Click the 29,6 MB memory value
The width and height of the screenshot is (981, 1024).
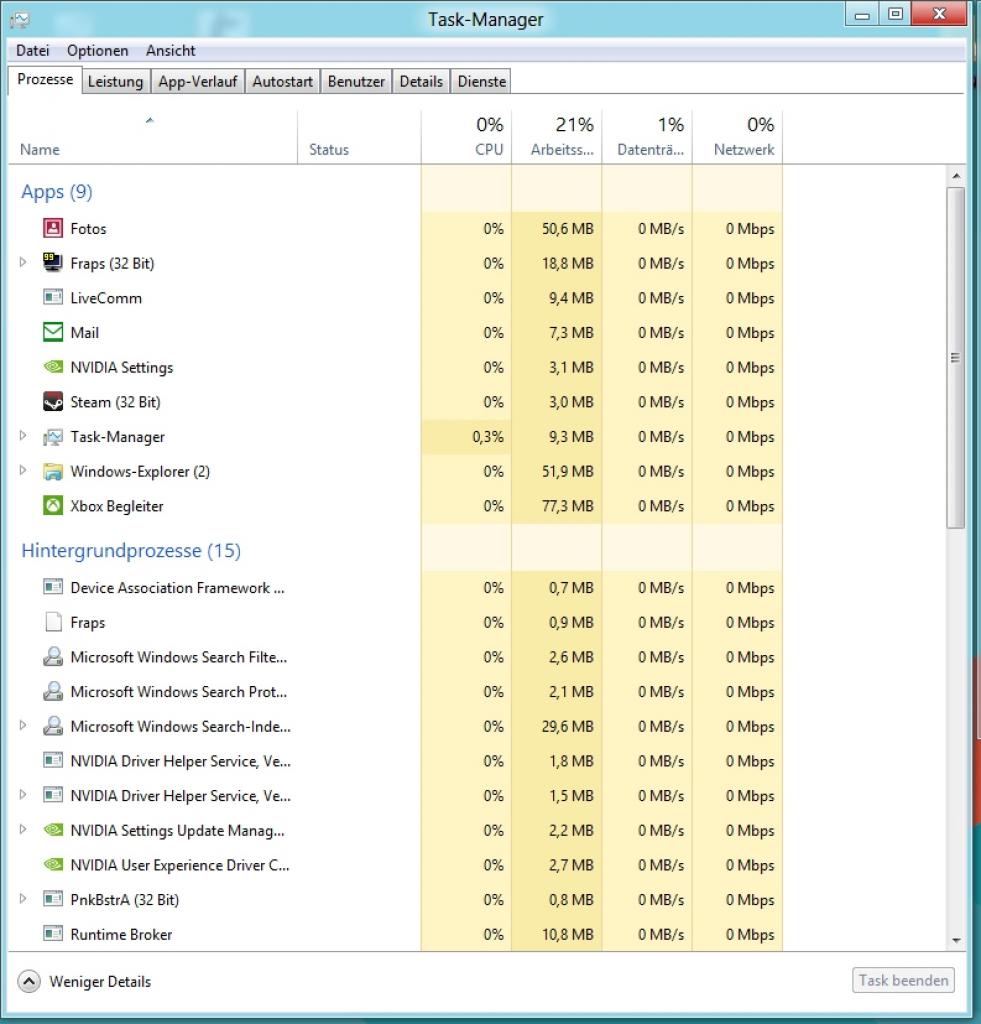[568, 726]
